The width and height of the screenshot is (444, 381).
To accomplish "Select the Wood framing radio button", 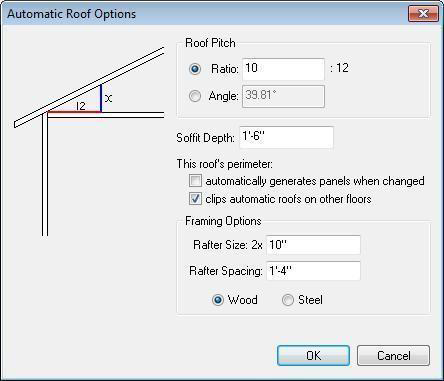I will pyautogui.click(x=218, y=300).
